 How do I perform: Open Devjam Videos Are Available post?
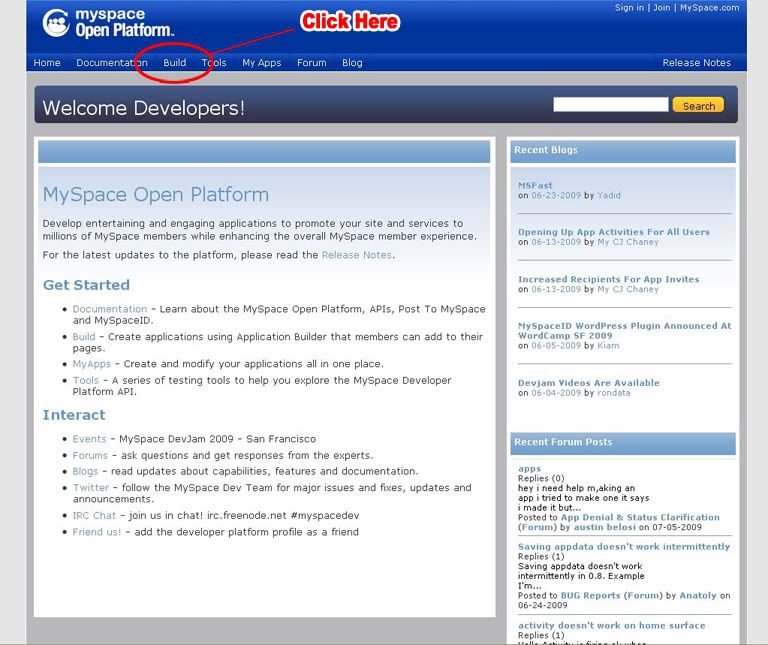(x=588, y=382)
